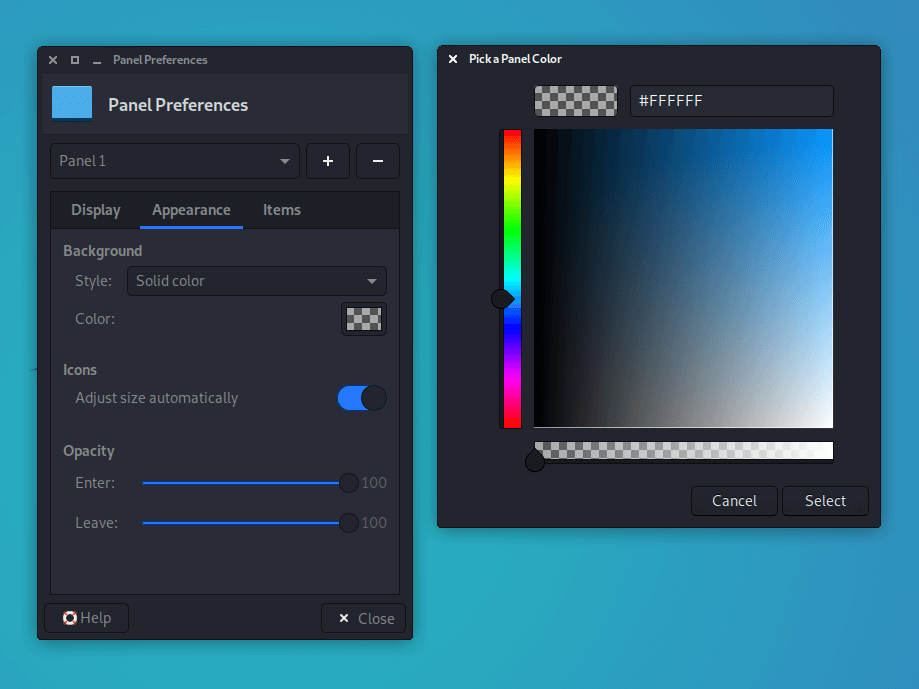
Task: Click the checkered transparency preview swatch
Action: click(x=575, y=100)
